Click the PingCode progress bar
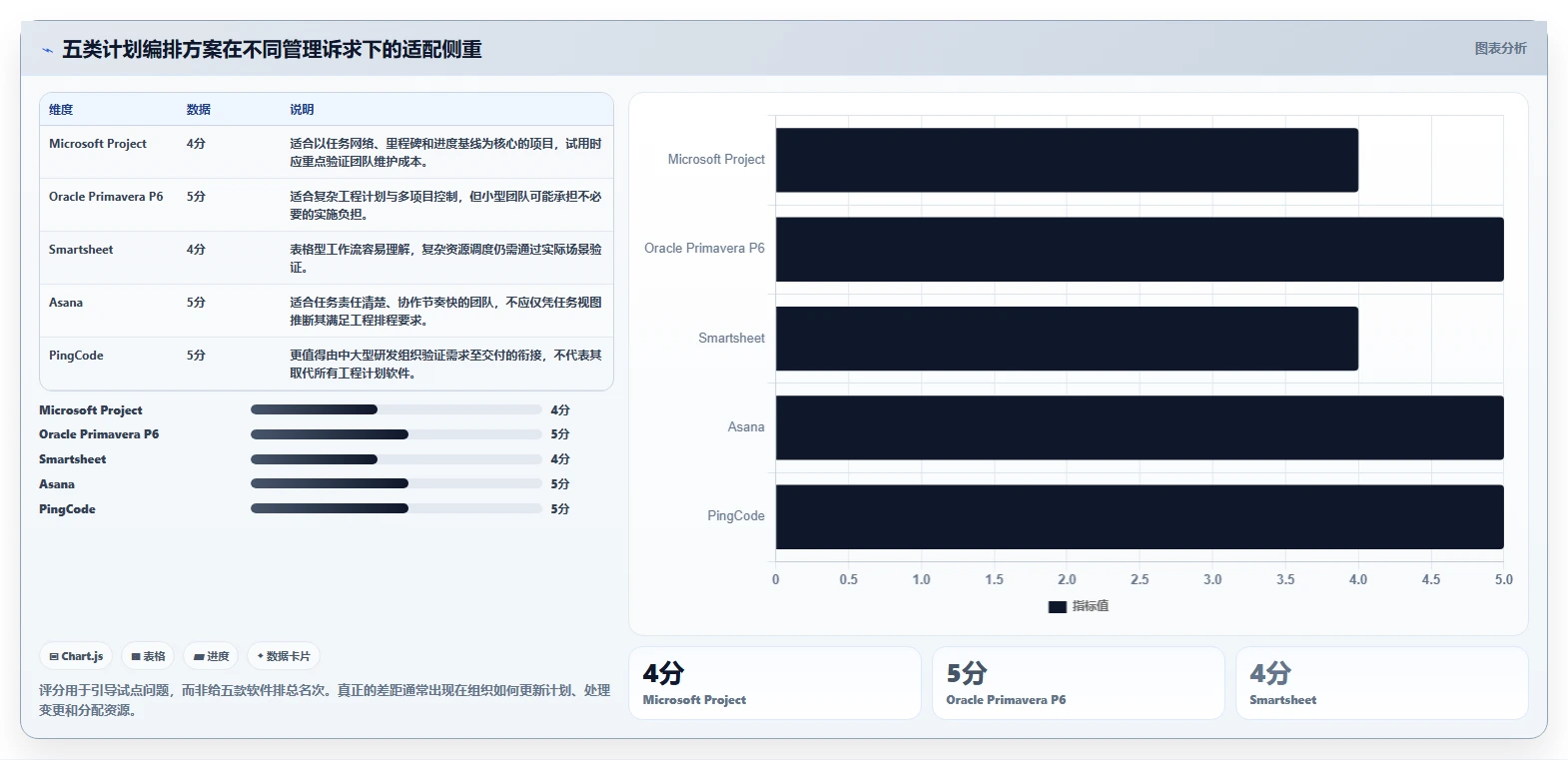 tap(395, 508)
